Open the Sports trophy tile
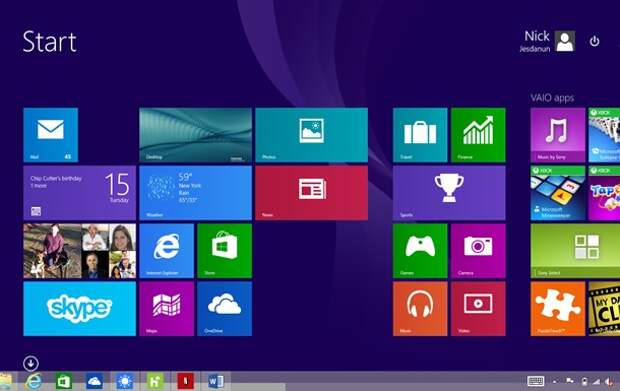The height and width of the screenshot is (391, 620). pos(449,193)
